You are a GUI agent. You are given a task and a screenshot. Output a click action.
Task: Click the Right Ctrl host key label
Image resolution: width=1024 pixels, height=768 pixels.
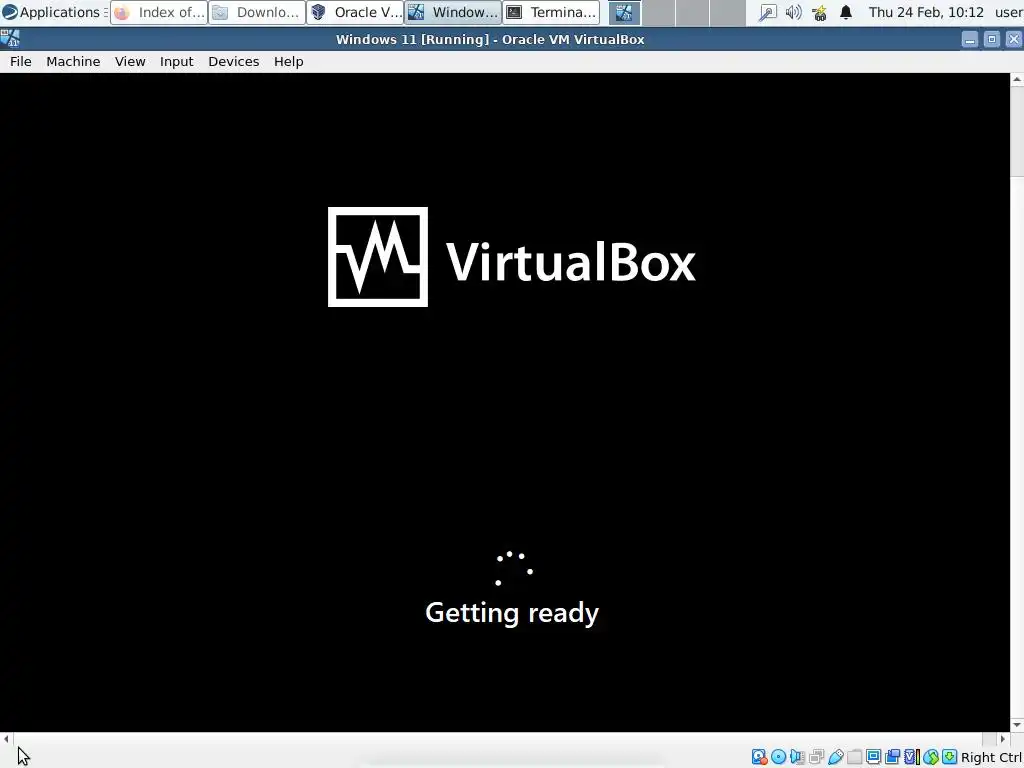[992, 758]
